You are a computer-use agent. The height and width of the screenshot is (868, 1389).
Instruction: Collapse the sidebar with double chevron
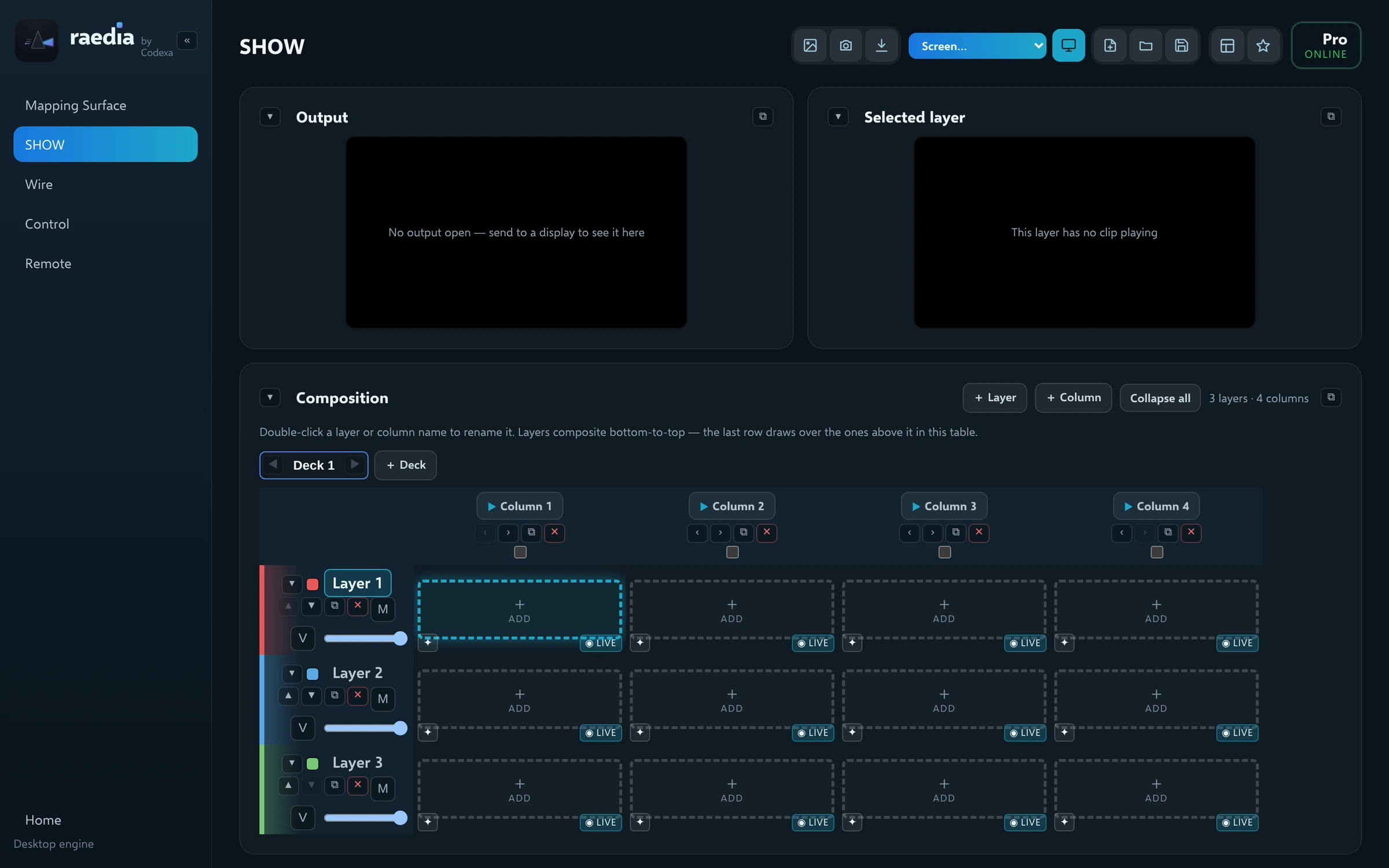[187, 41]
